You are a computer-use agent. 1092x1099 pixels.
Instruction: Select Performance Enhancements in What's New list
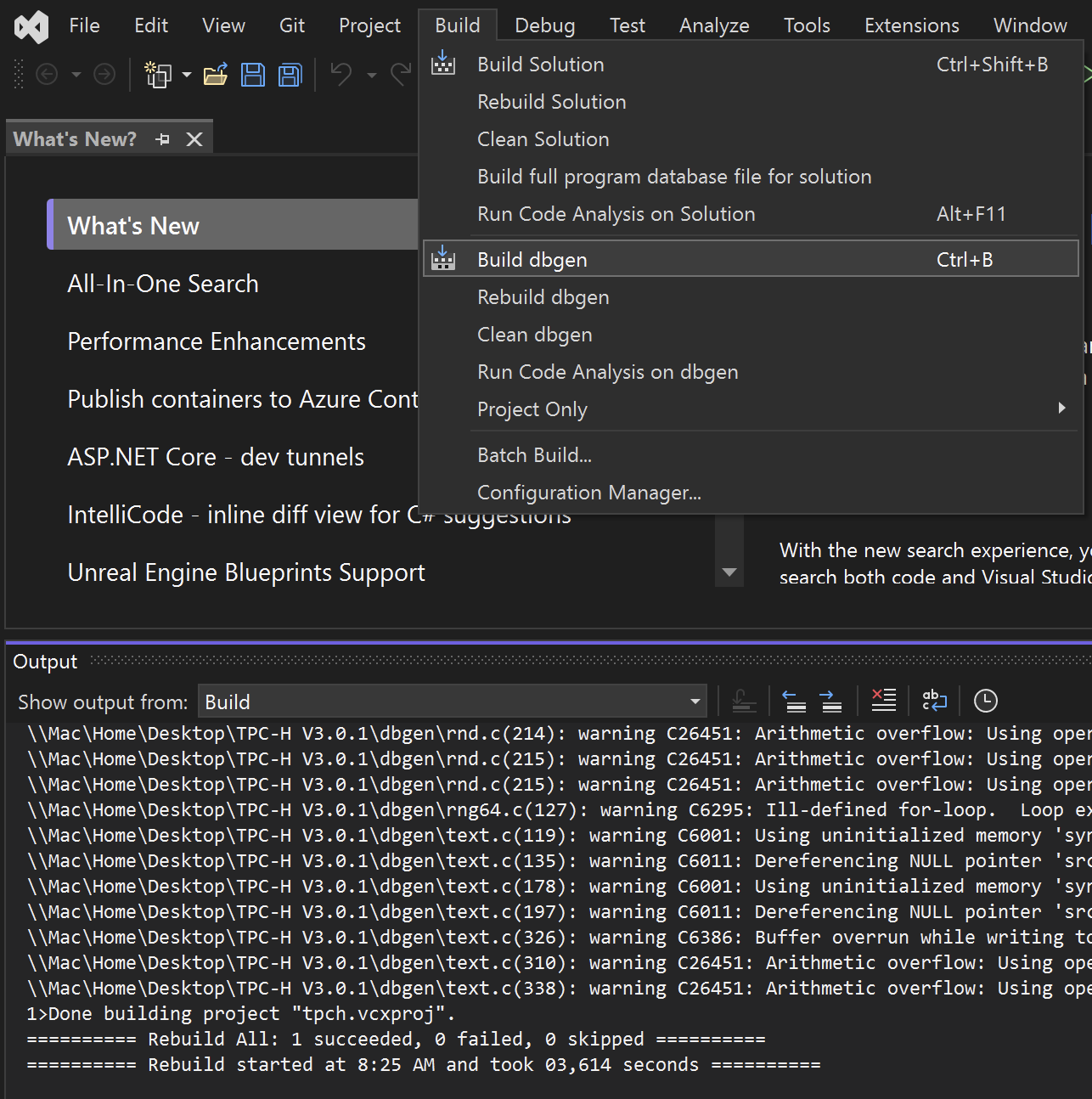[217, 341]
